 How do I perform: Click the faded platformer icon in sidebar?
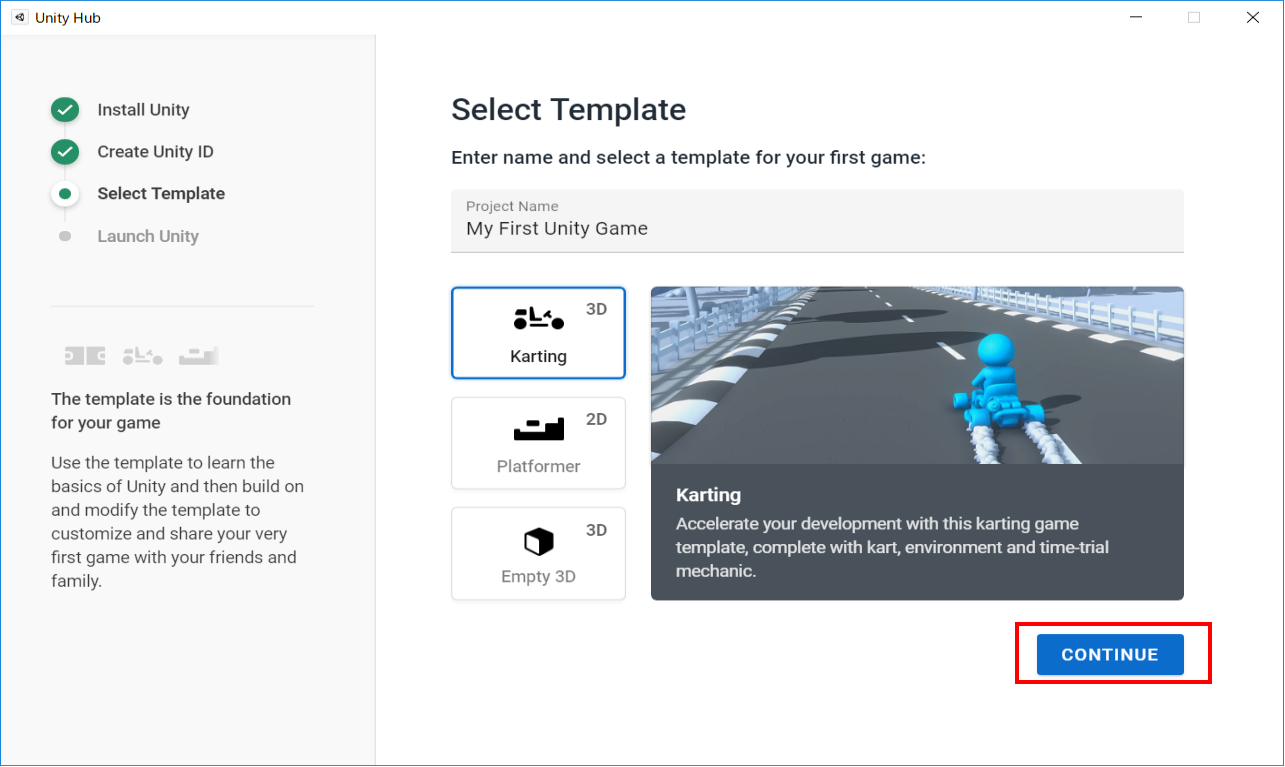(199, 355)
